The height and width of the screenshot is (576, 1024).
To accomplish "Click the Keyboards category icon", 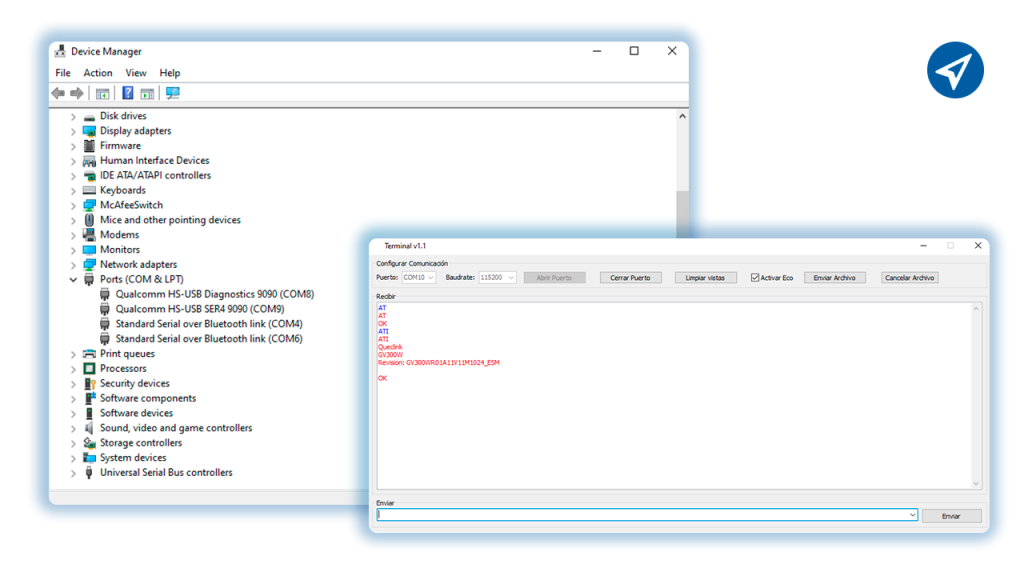I will point(89,191).
